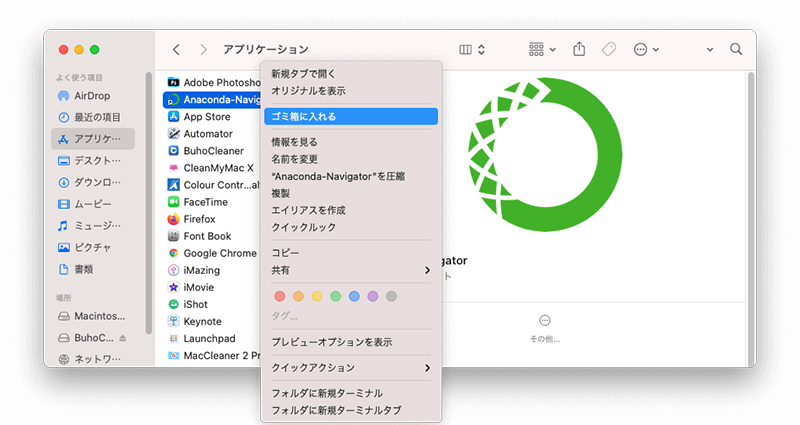Click the Share toolbar icon
800x425 pixels.
click(579, 49)
